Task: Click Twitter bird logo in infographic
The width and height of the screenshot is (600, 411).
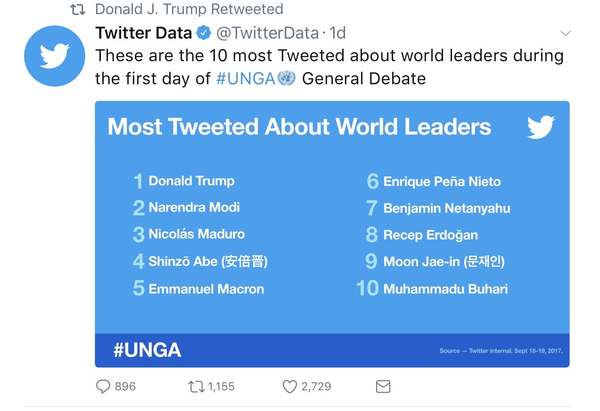Action: (x=541, y=127)
